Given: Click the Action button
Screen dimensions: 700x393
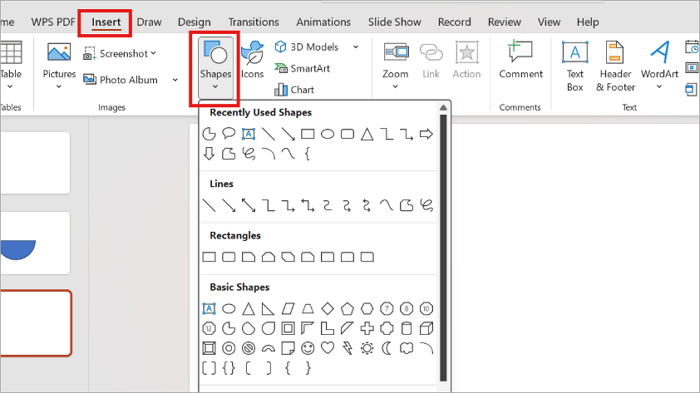Looking at the screenshot, I should 467,60.
